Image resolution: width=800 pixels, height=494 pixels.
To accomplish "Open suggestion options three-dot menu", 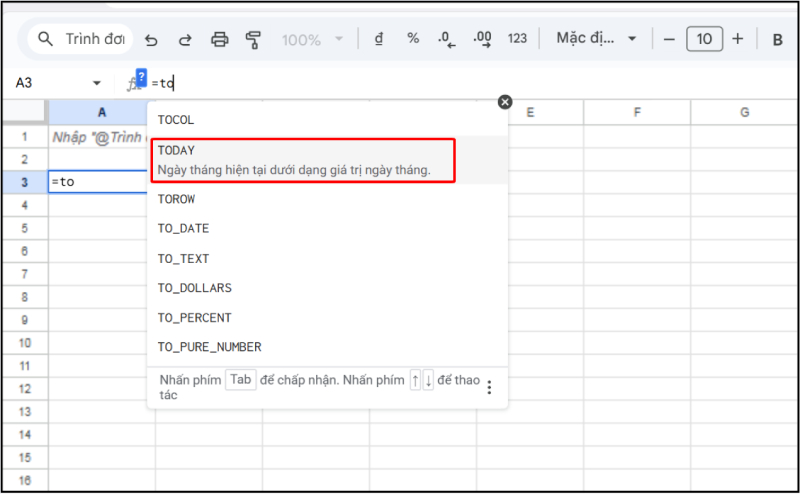I will [489, 387].
